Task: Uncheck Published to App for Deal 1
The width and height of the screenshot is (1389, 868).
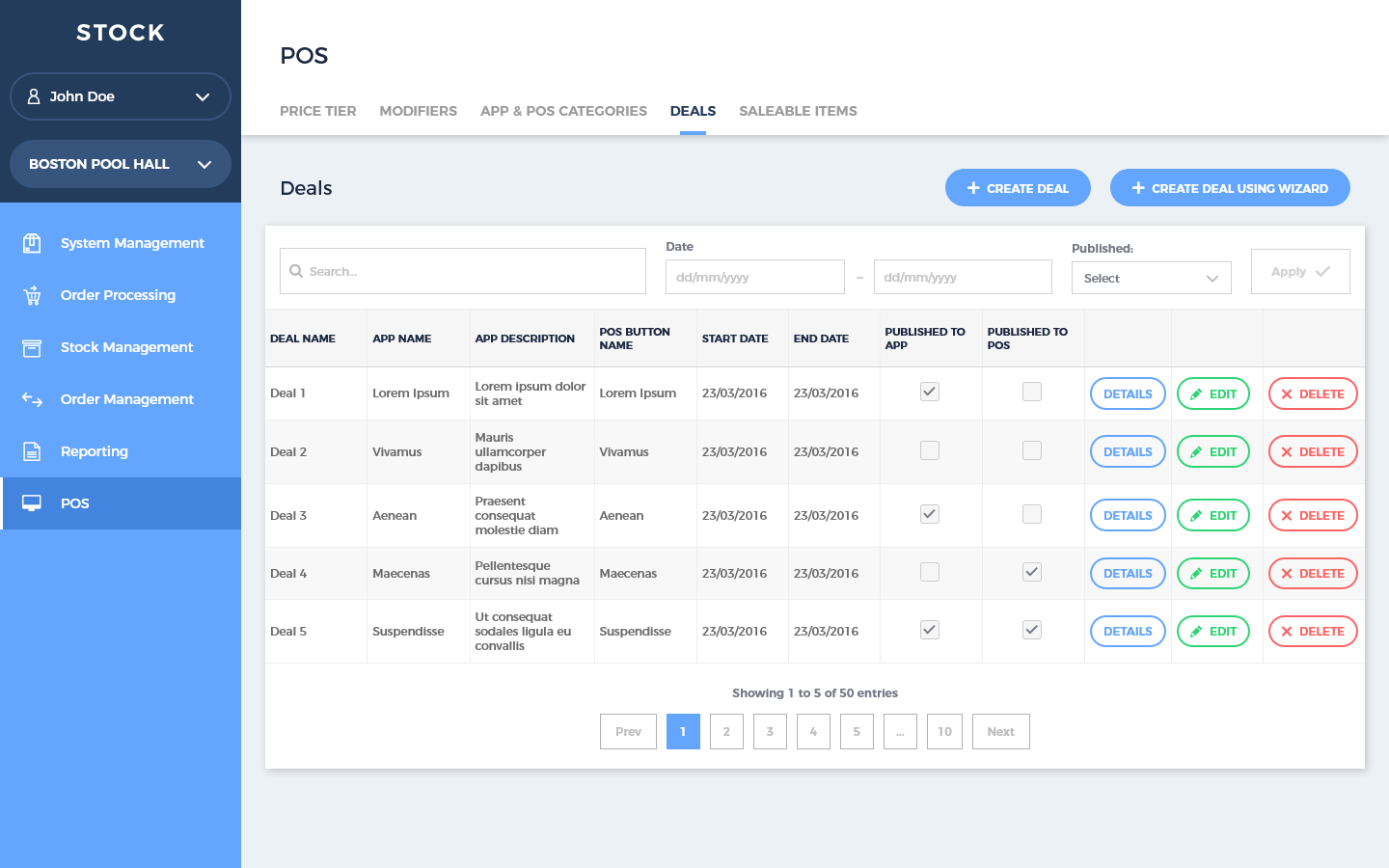Action: 929,392
